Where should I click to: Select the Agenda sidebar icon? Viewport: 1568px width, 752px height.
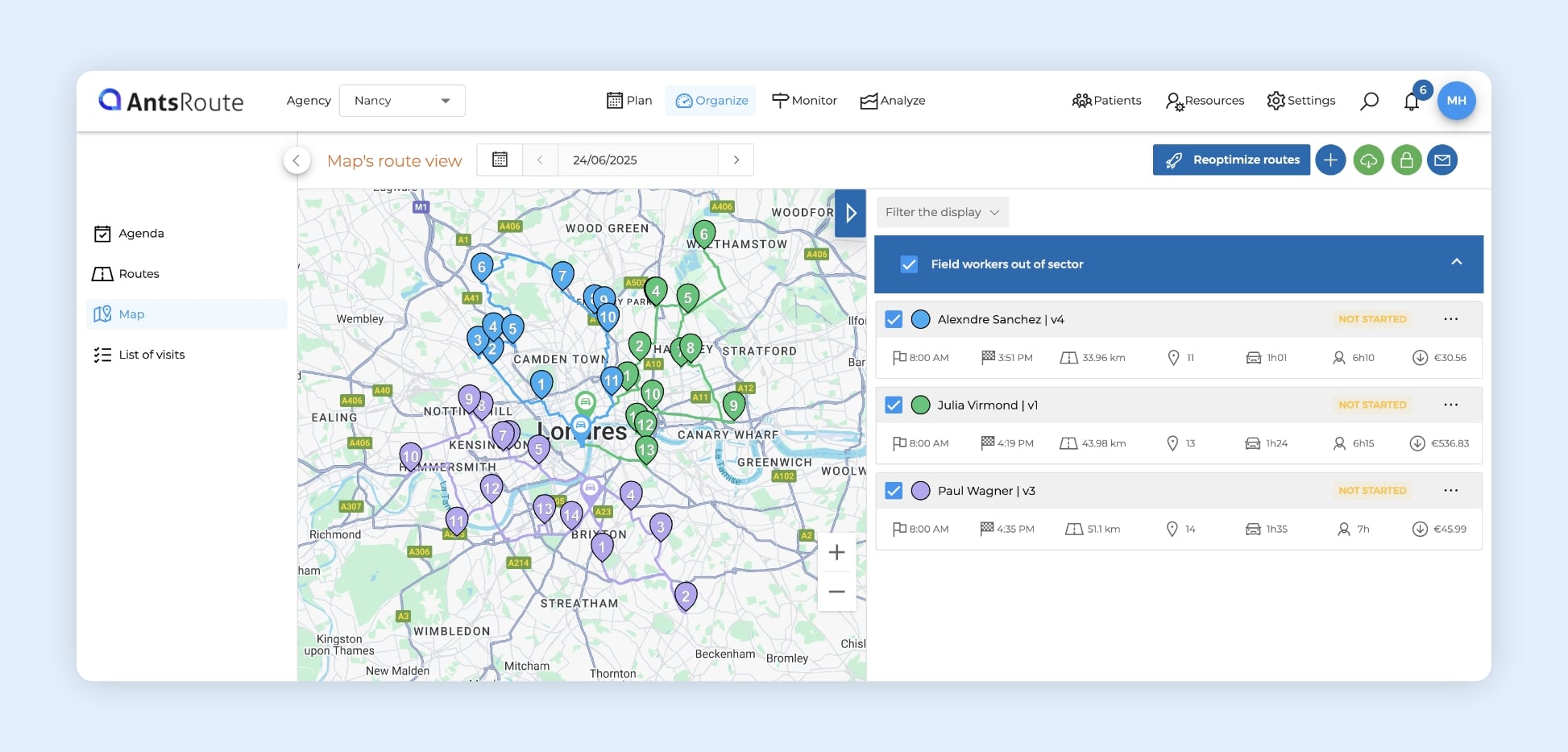coord(103,233)
